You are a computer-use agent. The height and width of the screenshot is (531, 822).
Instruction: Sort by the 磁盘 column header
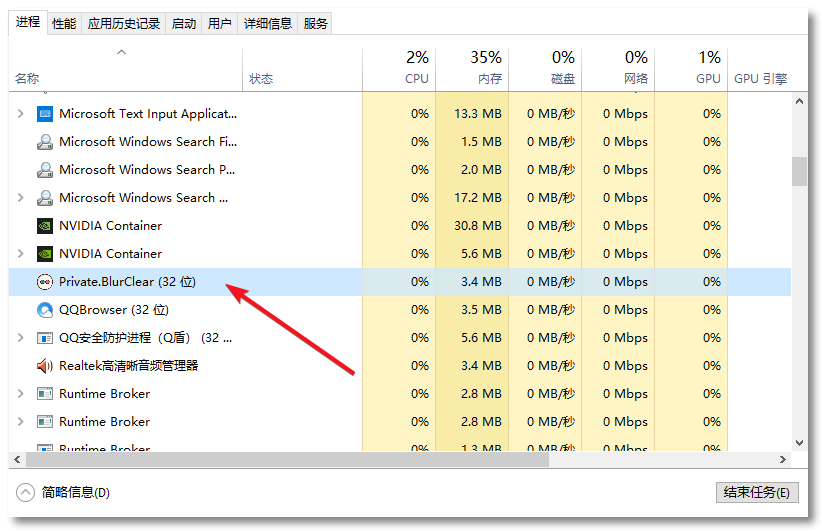tap(545, 70)
